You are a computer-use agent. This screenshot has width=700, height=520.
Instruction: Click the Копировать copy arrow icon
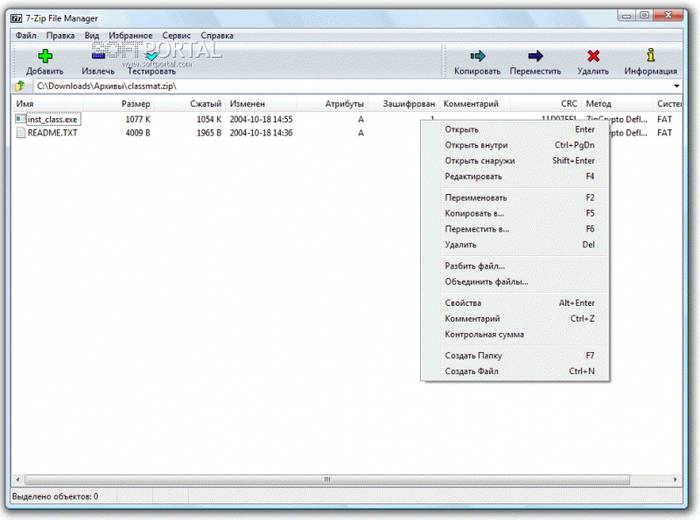click(x=477, y=56)
